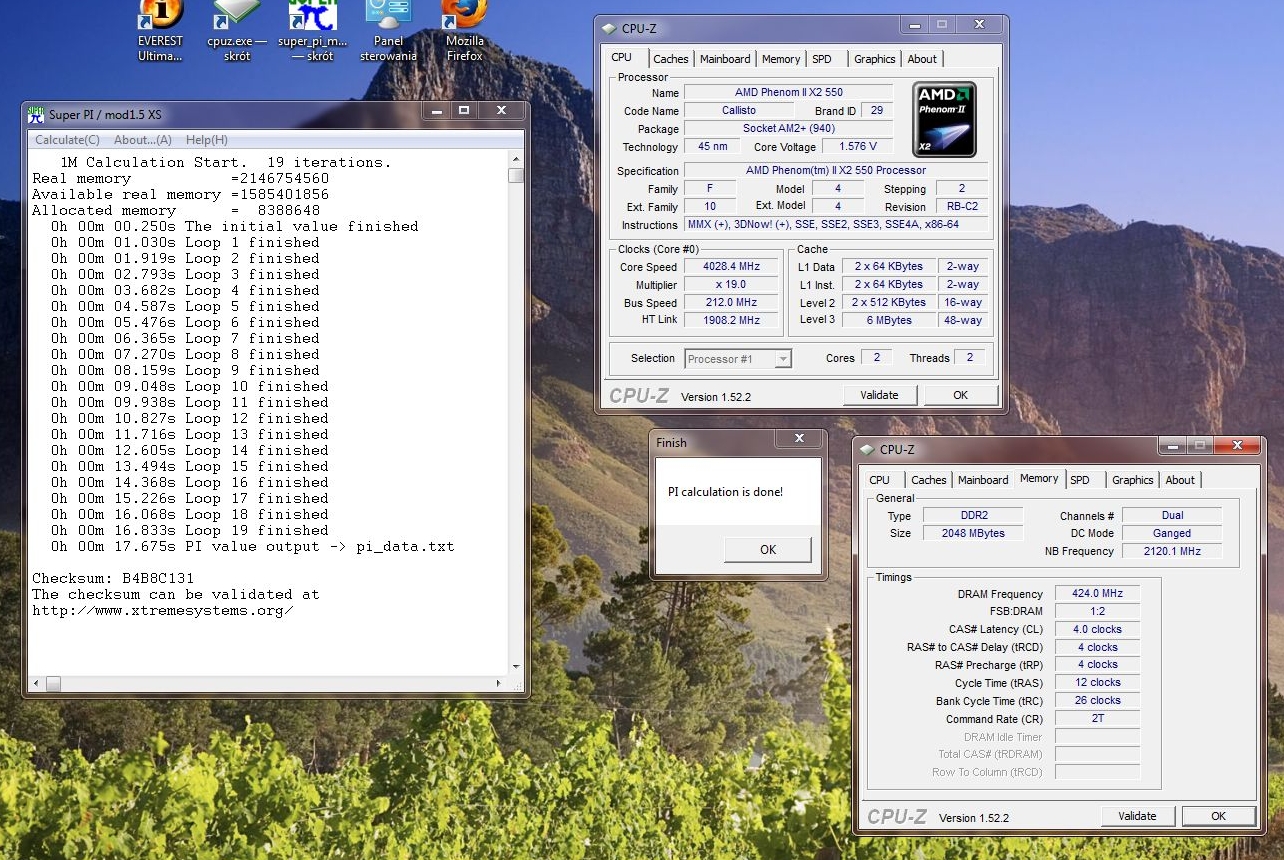
Task: Click OK in the CPU-Z memory window
Action: point(1218,816)
